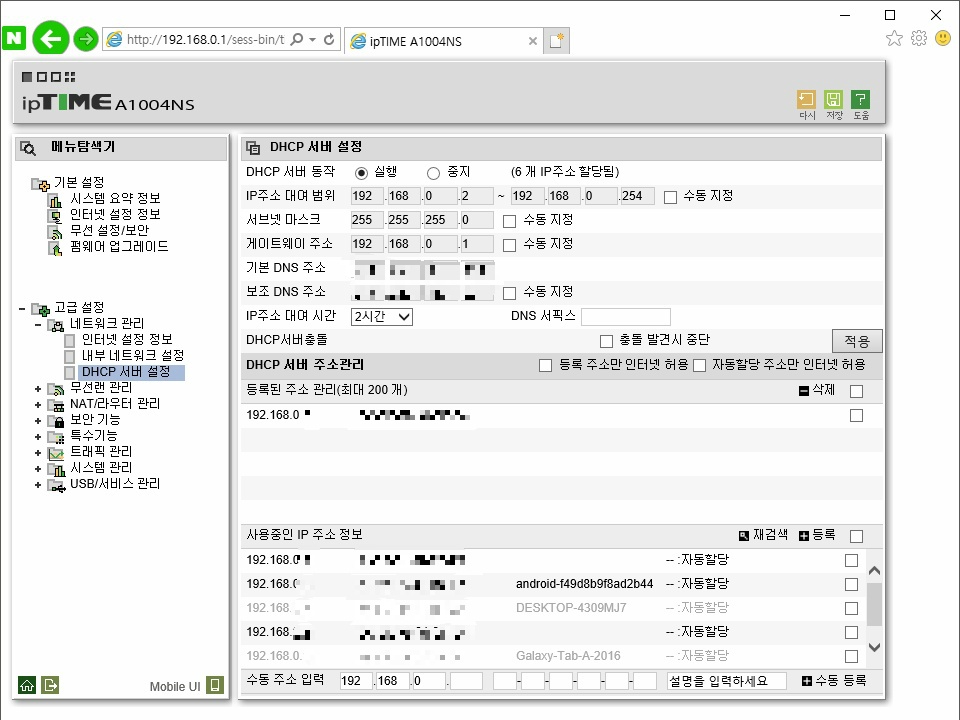
Task: Enable 자동할당 주소만 인터넷 허용 checkbox
Action: [699, 366]
